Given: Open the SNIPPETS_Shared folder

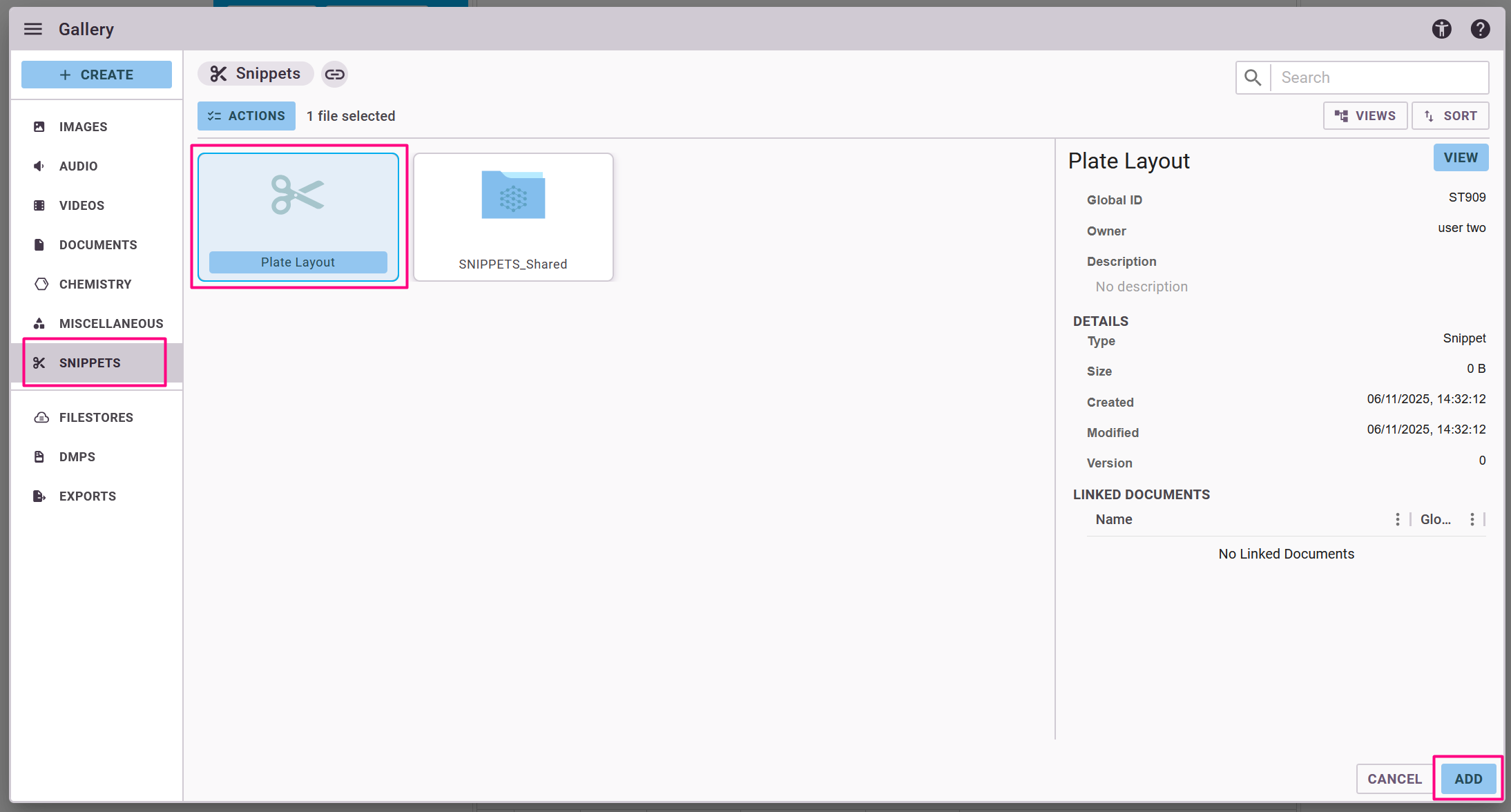Looking at the screenshot, I should tap(512, 217).
